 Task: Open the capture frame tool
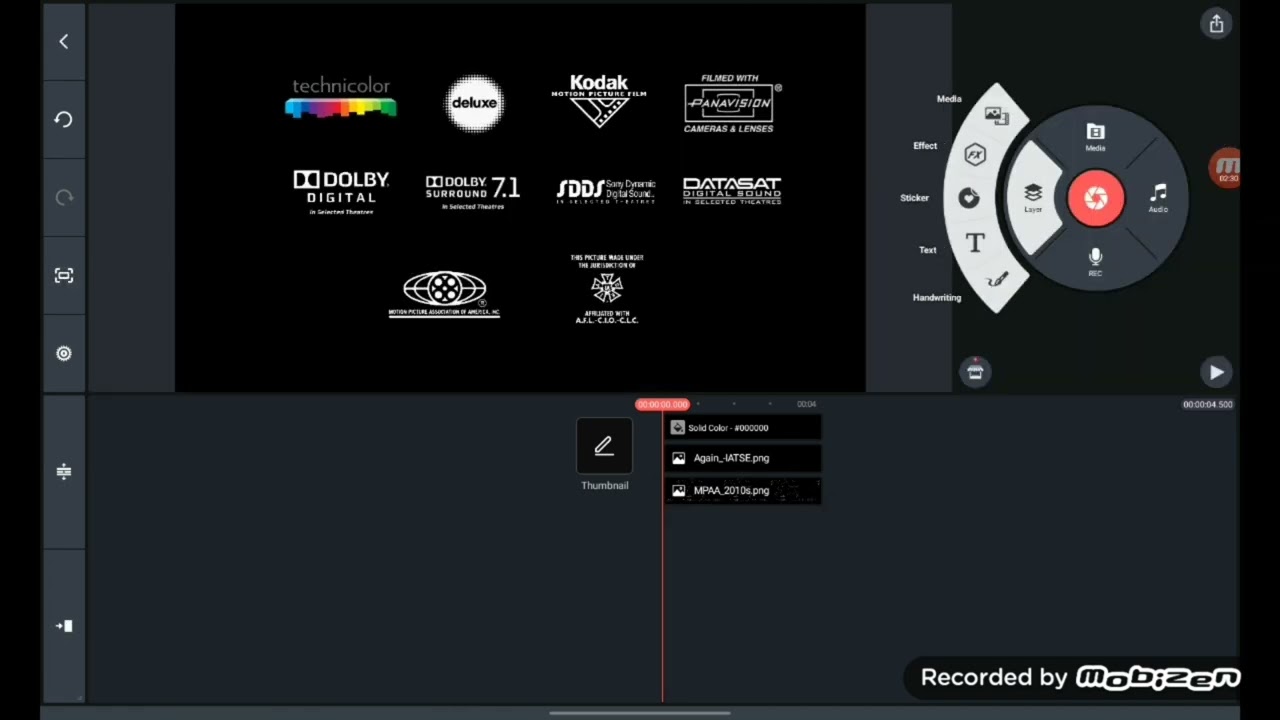tap(64, 275)
